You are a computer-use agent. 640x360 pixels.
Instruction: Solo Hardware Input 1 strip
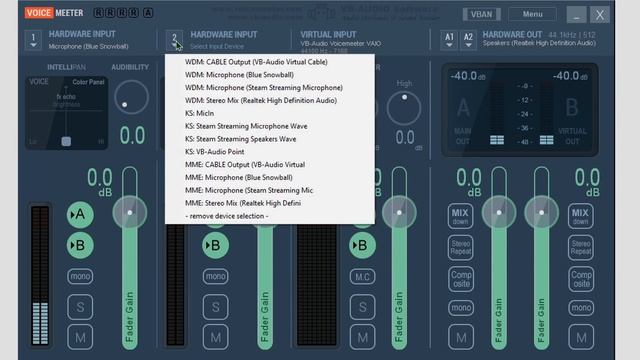click(x=80, y=307)
